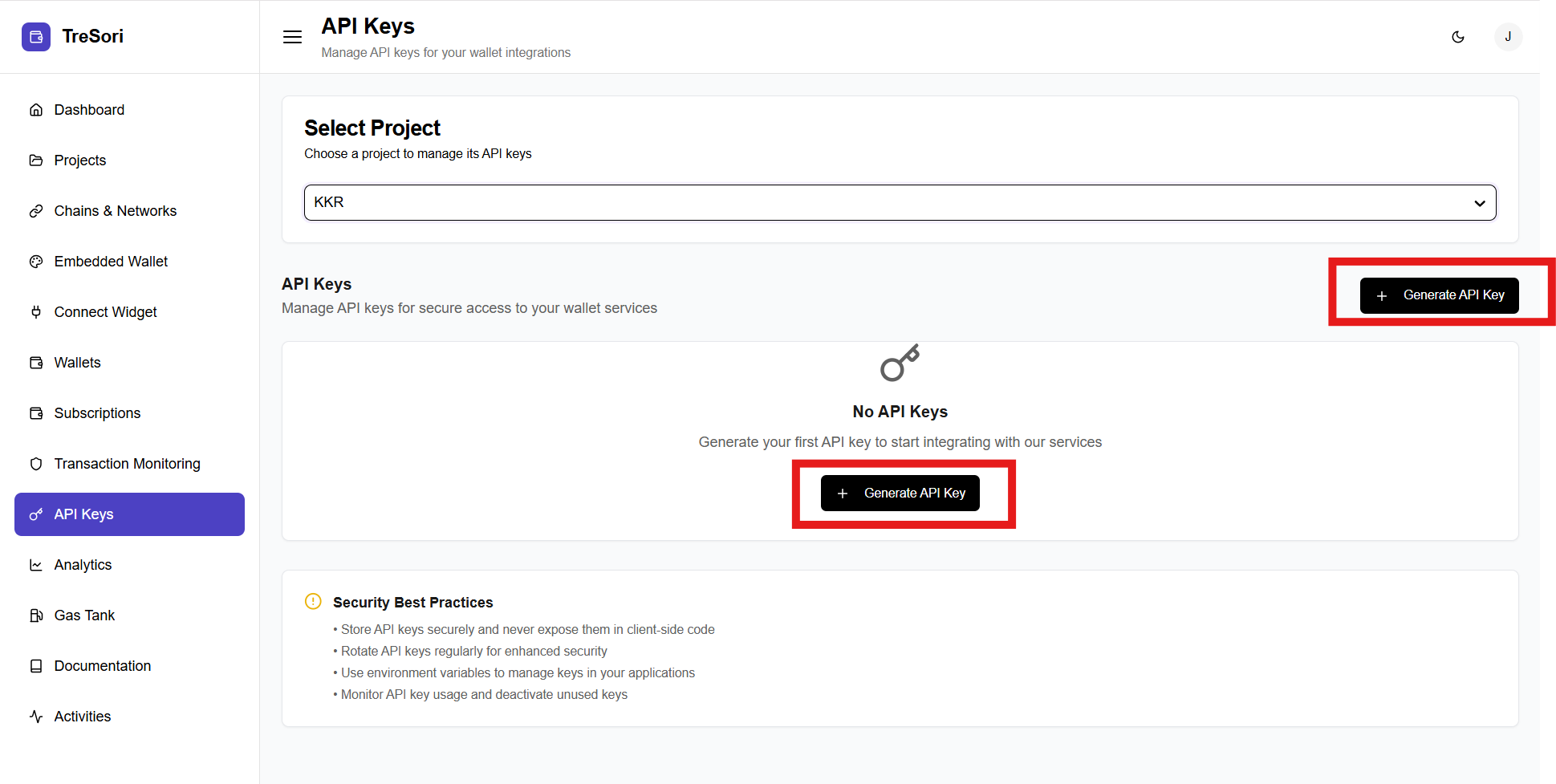Open the Wallets section
The image size is (1556, 784).
pos(77,363)
